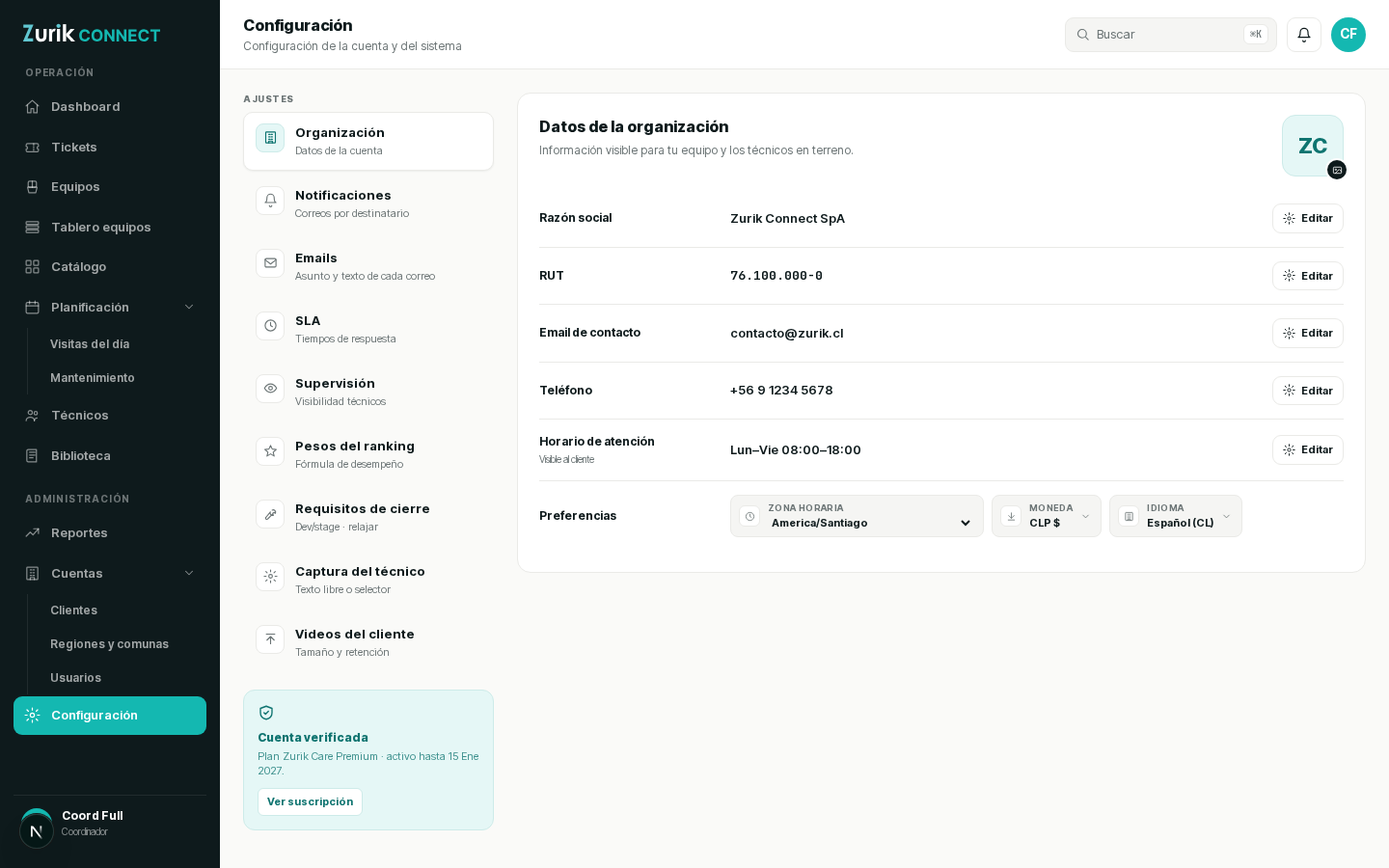
Task: Focus the Buscar search field
Action: tap(1171, 35)
